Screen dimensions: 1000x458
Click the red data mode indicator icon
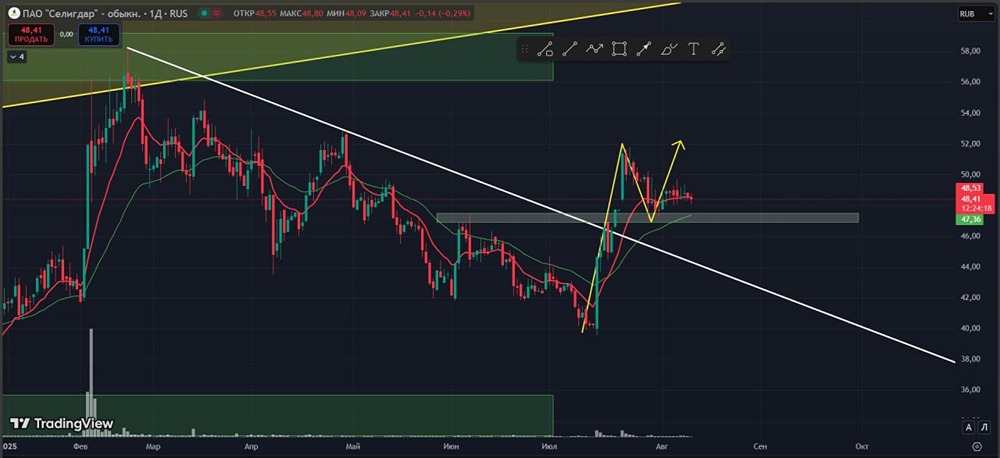[217, 13]
